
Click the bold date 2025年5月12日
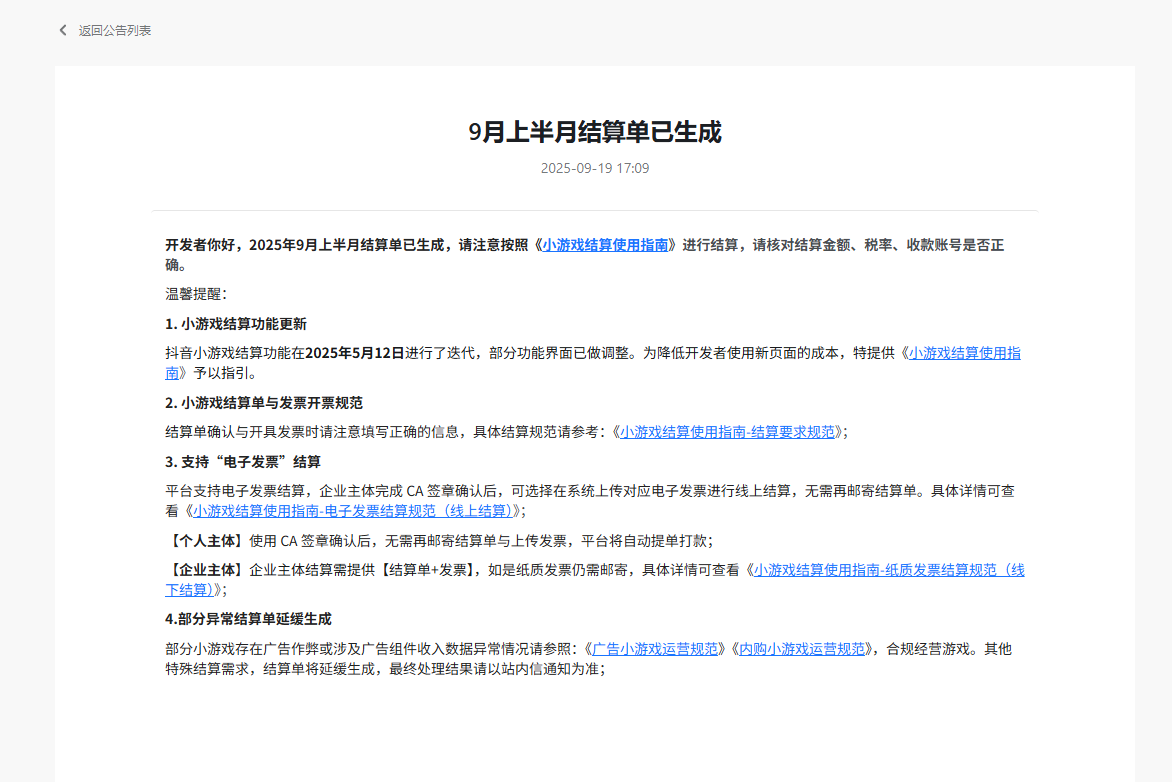(354, 353)
